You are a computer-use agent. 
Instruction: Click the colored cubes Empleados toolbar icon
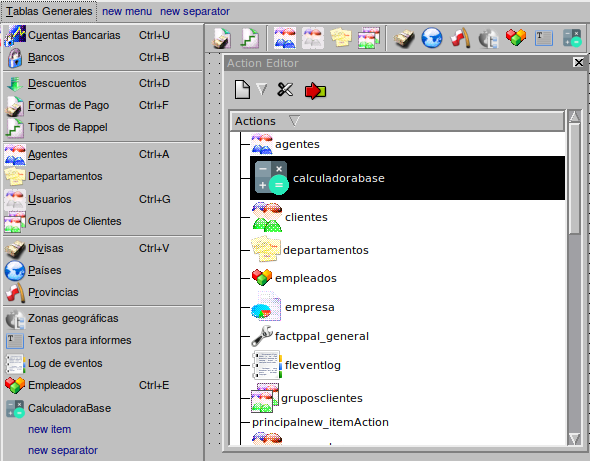pos(515,37)
